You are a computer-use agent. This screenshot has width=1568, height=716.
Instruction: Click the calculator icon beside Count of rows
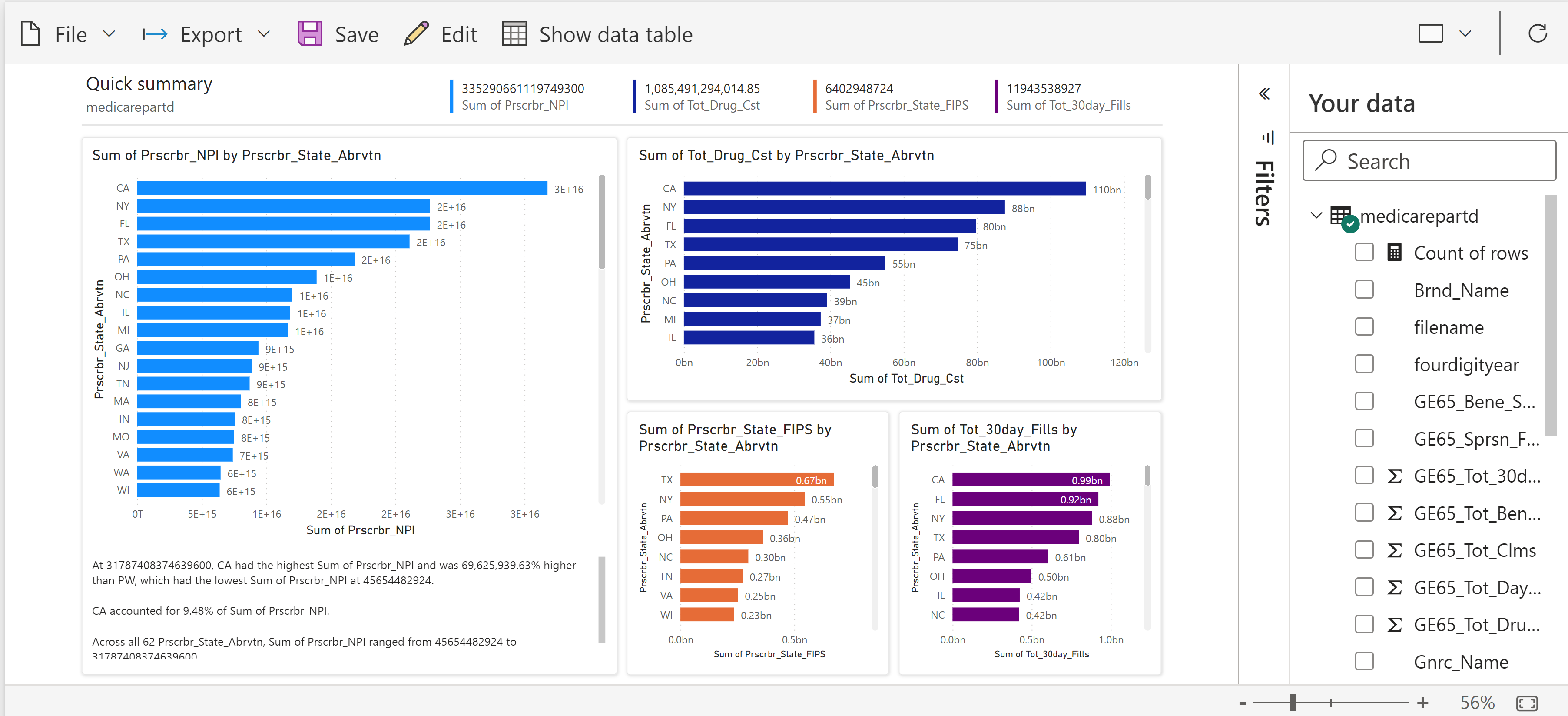1395,252
